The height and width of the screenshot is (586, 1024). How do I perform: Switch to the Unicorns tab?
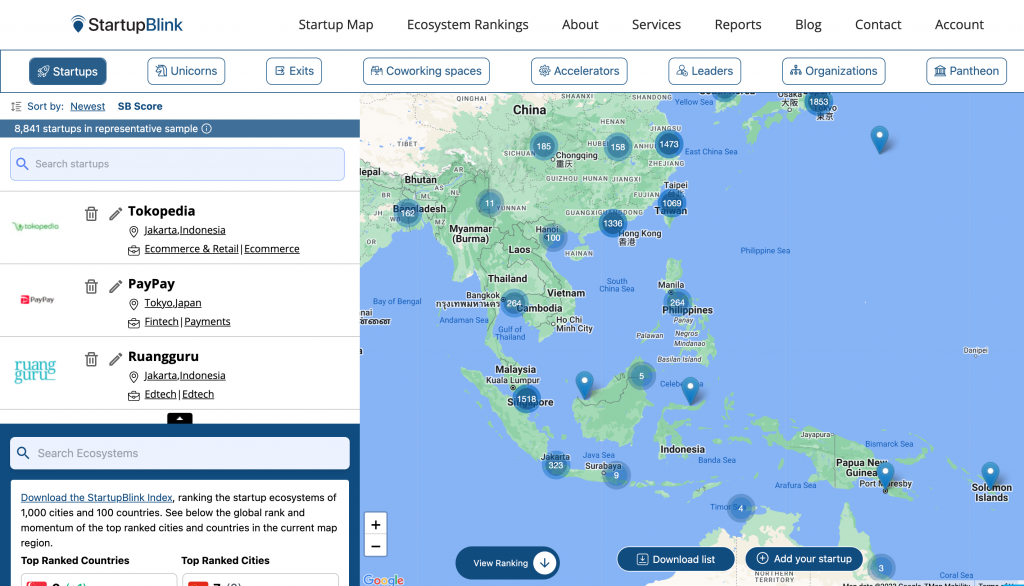(186, 71)
